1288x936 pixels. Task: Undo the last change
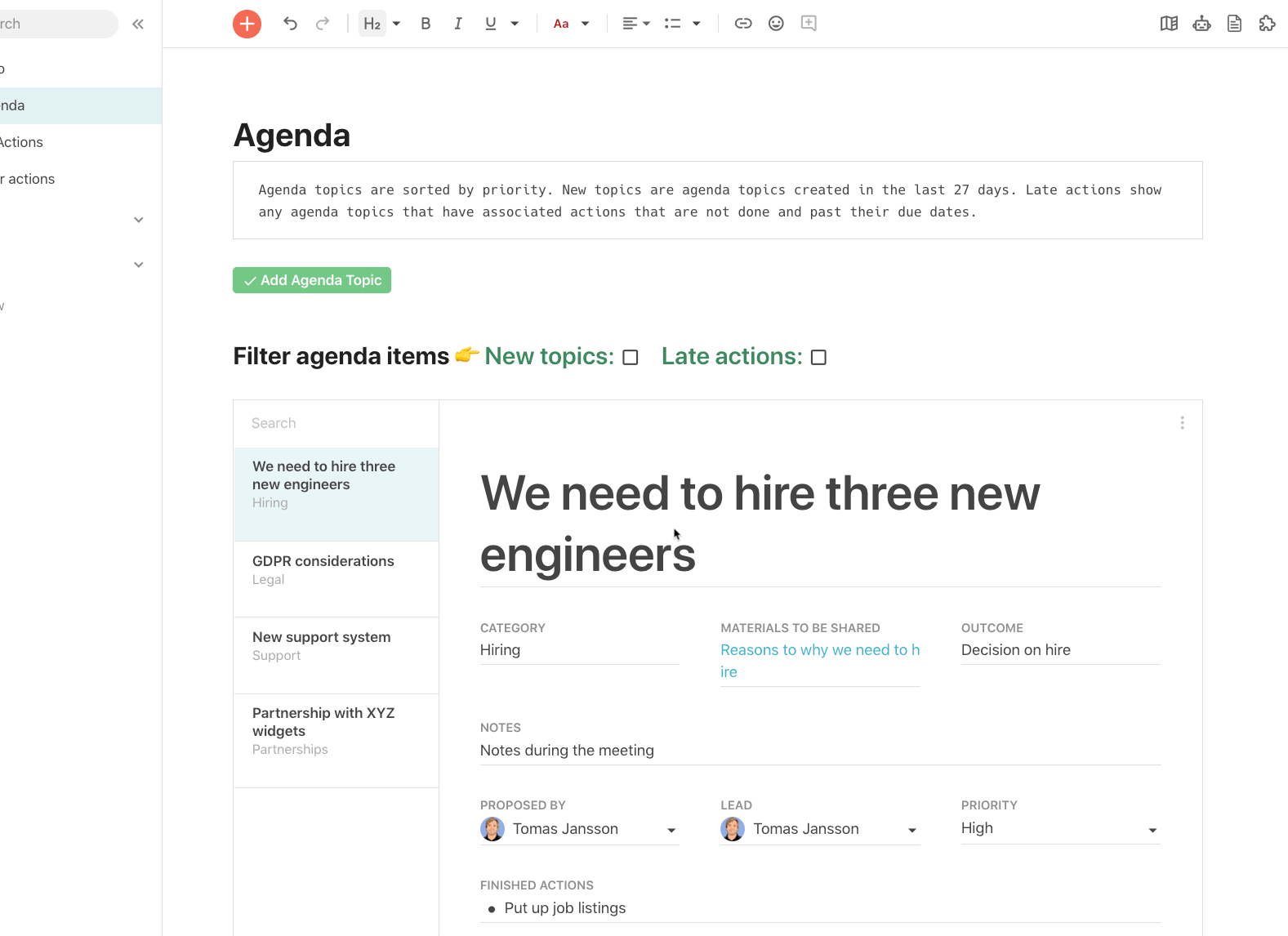coord(290,24)
